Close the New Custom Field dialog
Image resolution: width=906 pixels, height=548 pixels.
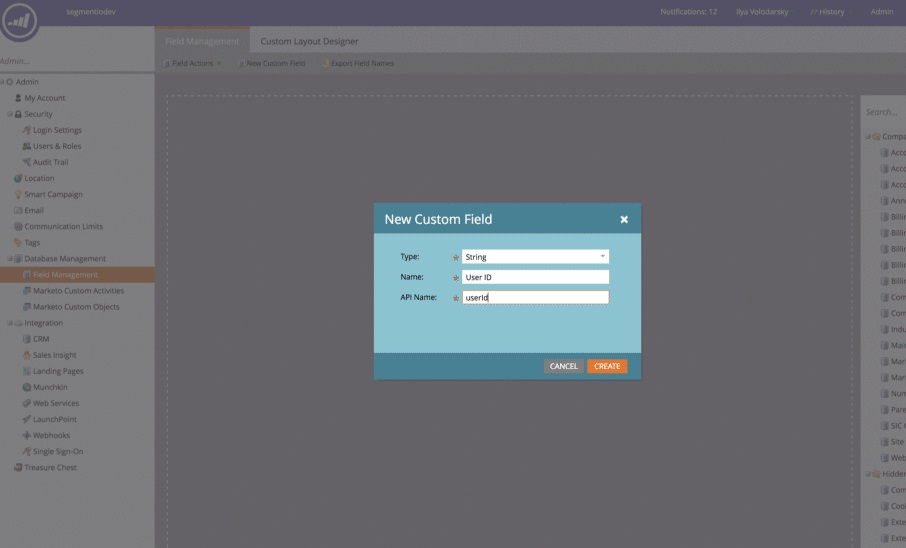tap(624, 219)
